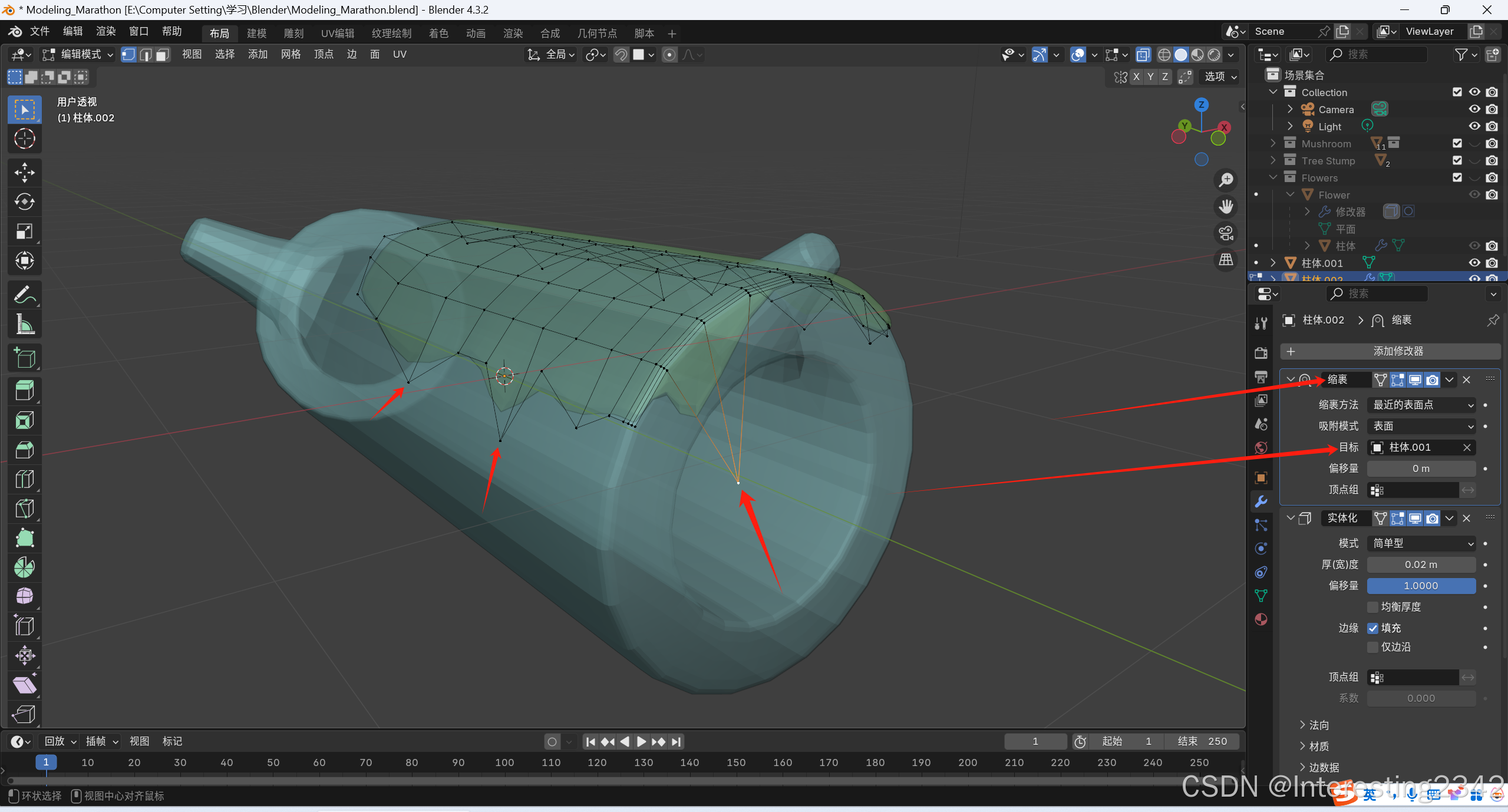The height and width of the screenshot is (812, 1508).
Task: Click the 3D cursor tool
Action: click(24, 138)
